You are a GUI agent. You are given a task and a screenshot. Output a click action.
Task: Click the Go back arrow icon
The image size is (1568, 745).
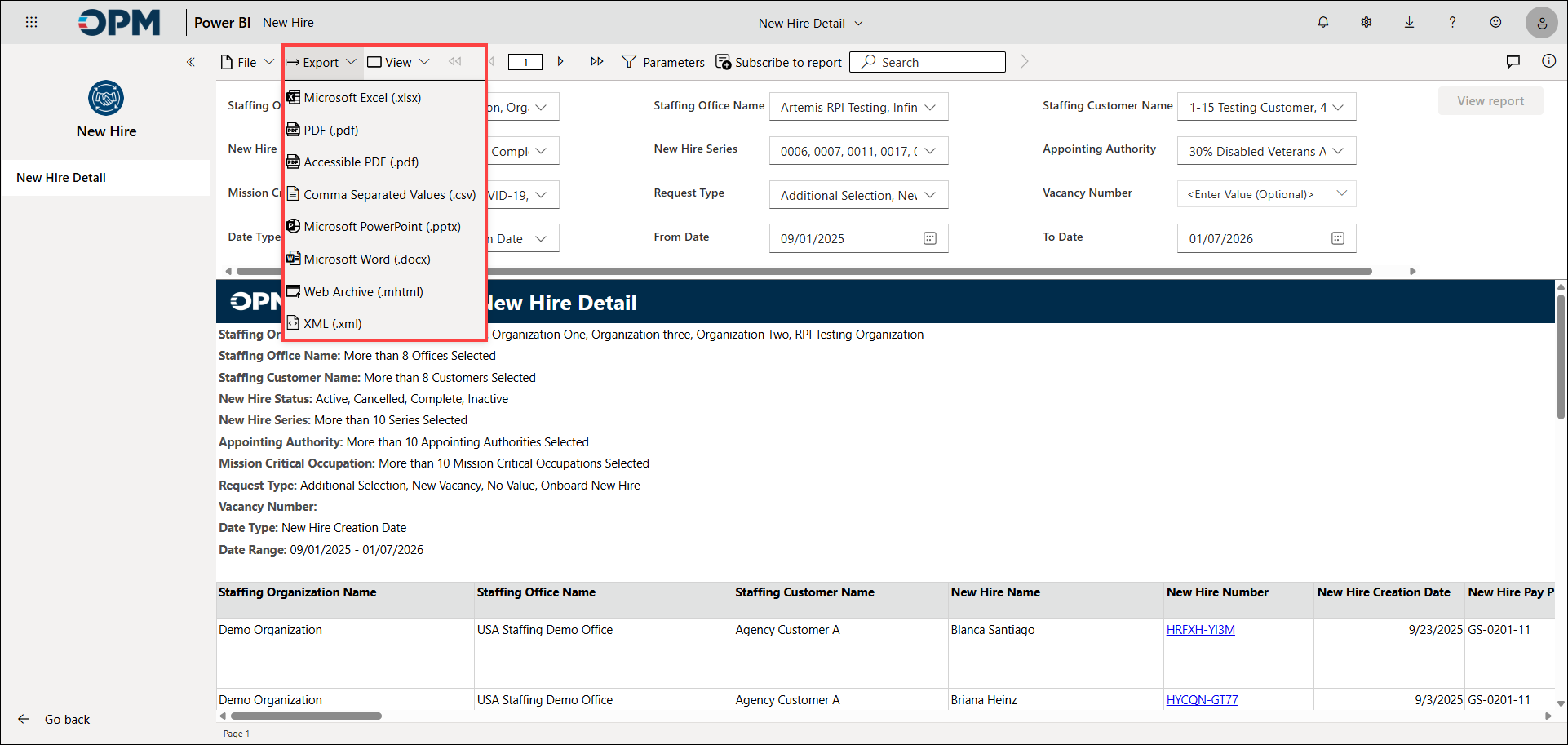(x=24, y=719)
